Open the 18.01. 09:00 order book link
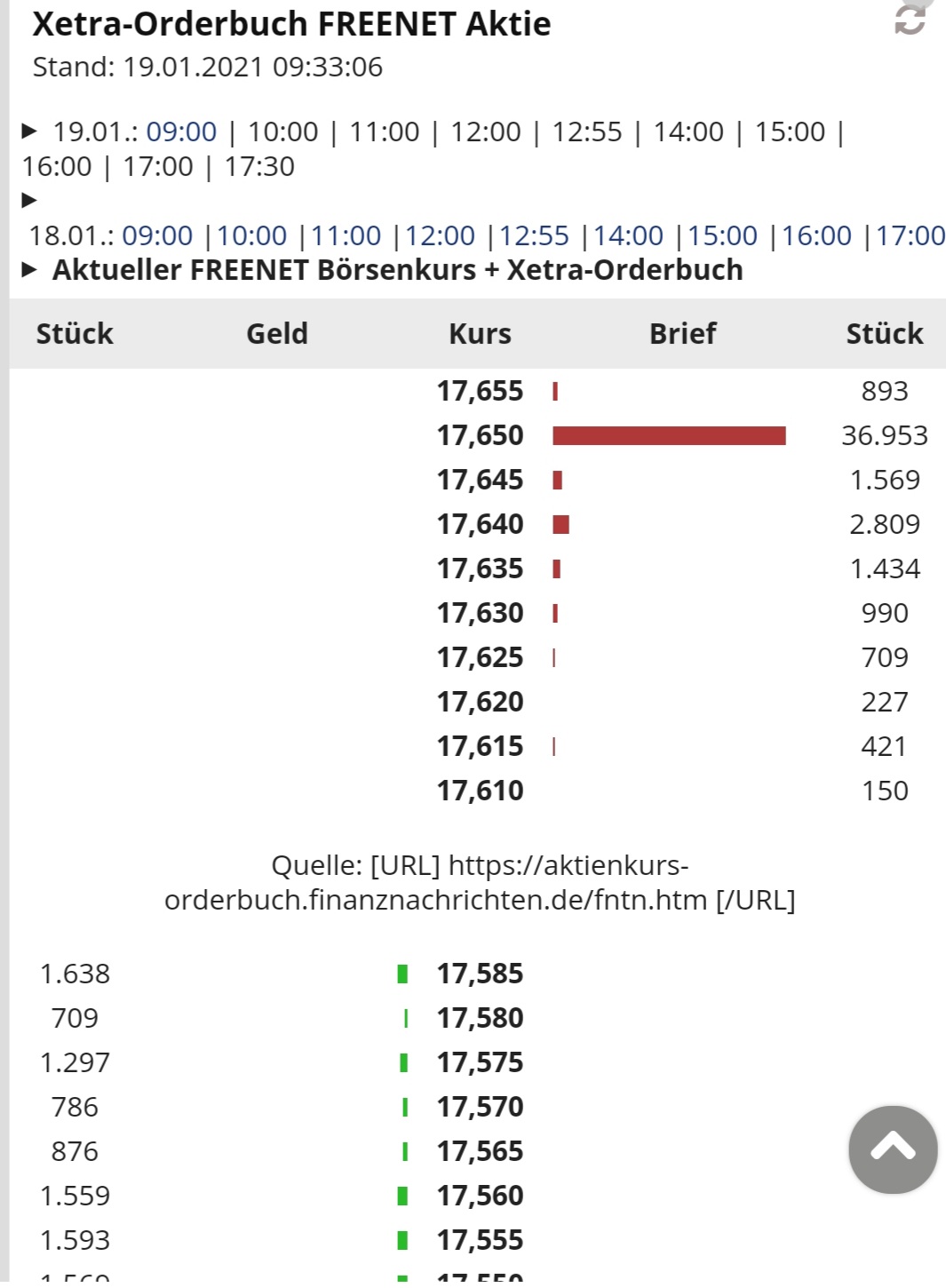This screenshot has height=1288, width=946. [x=157, y=235]
